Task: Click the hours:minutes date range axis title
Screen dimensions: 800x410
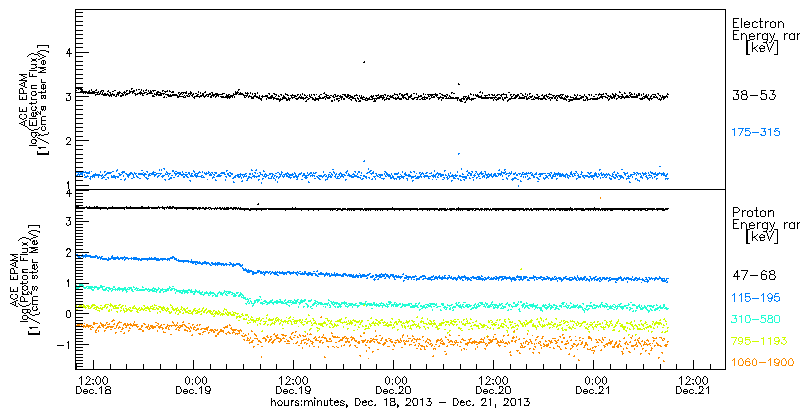Action: [400, 402]
